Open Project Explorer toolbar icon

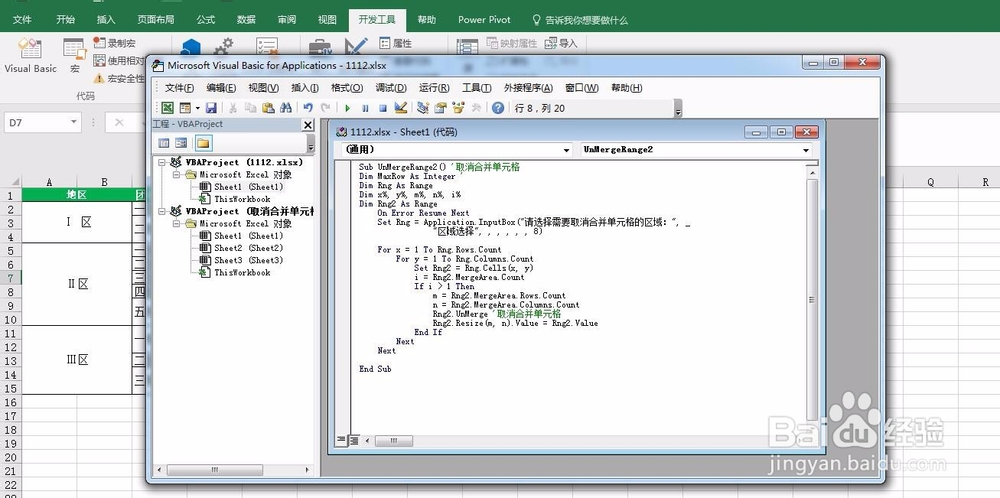(422, 108)
